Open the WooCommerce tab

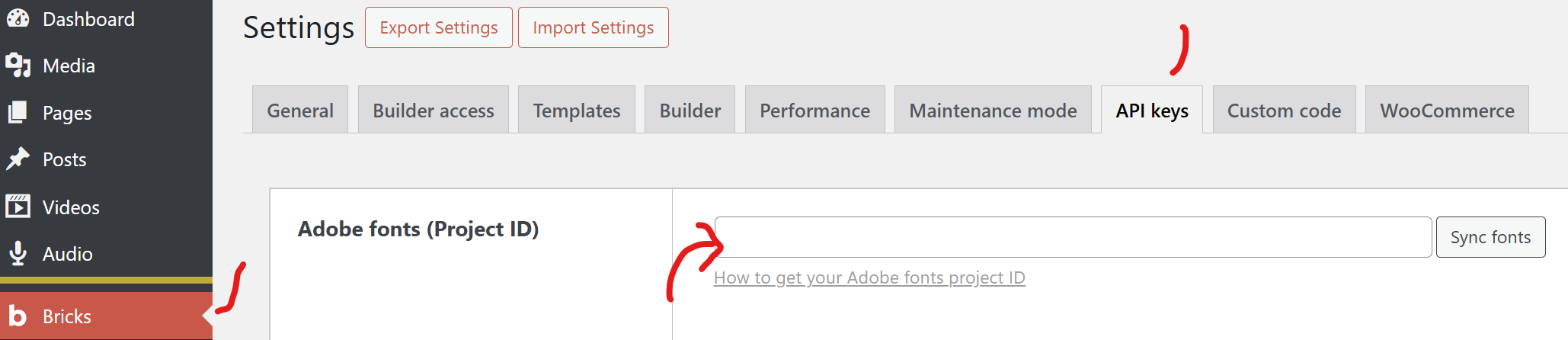point(1447,110)
